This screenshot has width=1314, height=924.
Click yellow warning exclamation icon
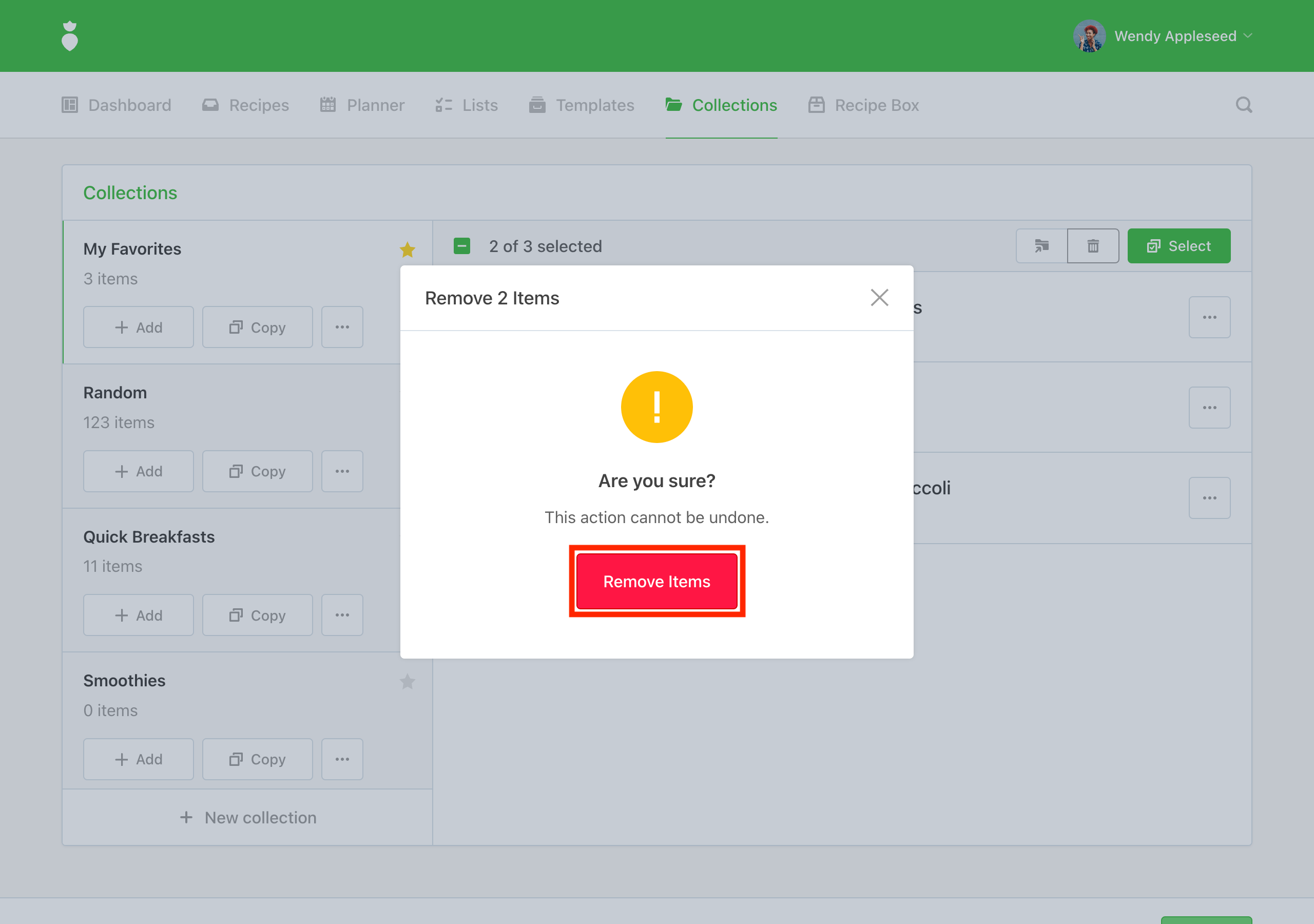[x=656, y=407]
